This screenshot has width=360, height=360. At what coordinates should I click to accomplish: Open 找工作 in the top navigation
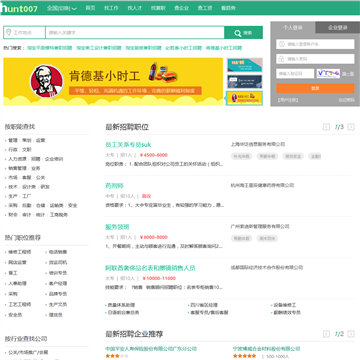click(111, 8)
